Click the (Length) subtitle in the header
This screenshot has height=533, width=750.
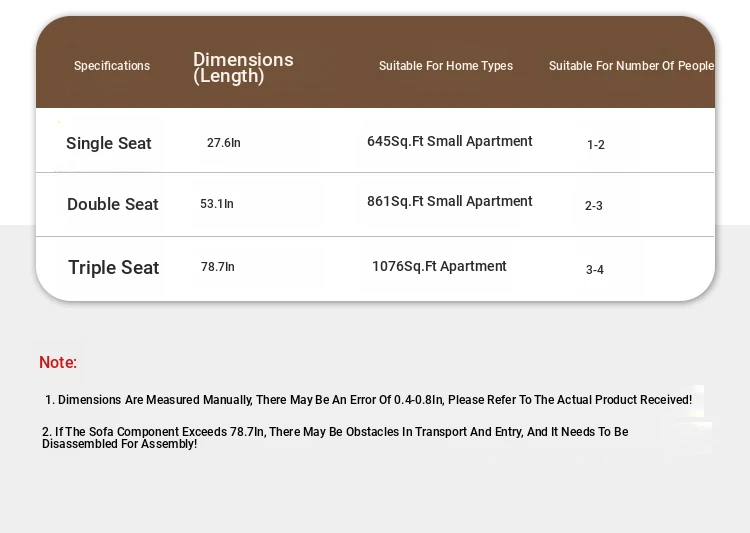pyautogui.click(x=229, y=76)
